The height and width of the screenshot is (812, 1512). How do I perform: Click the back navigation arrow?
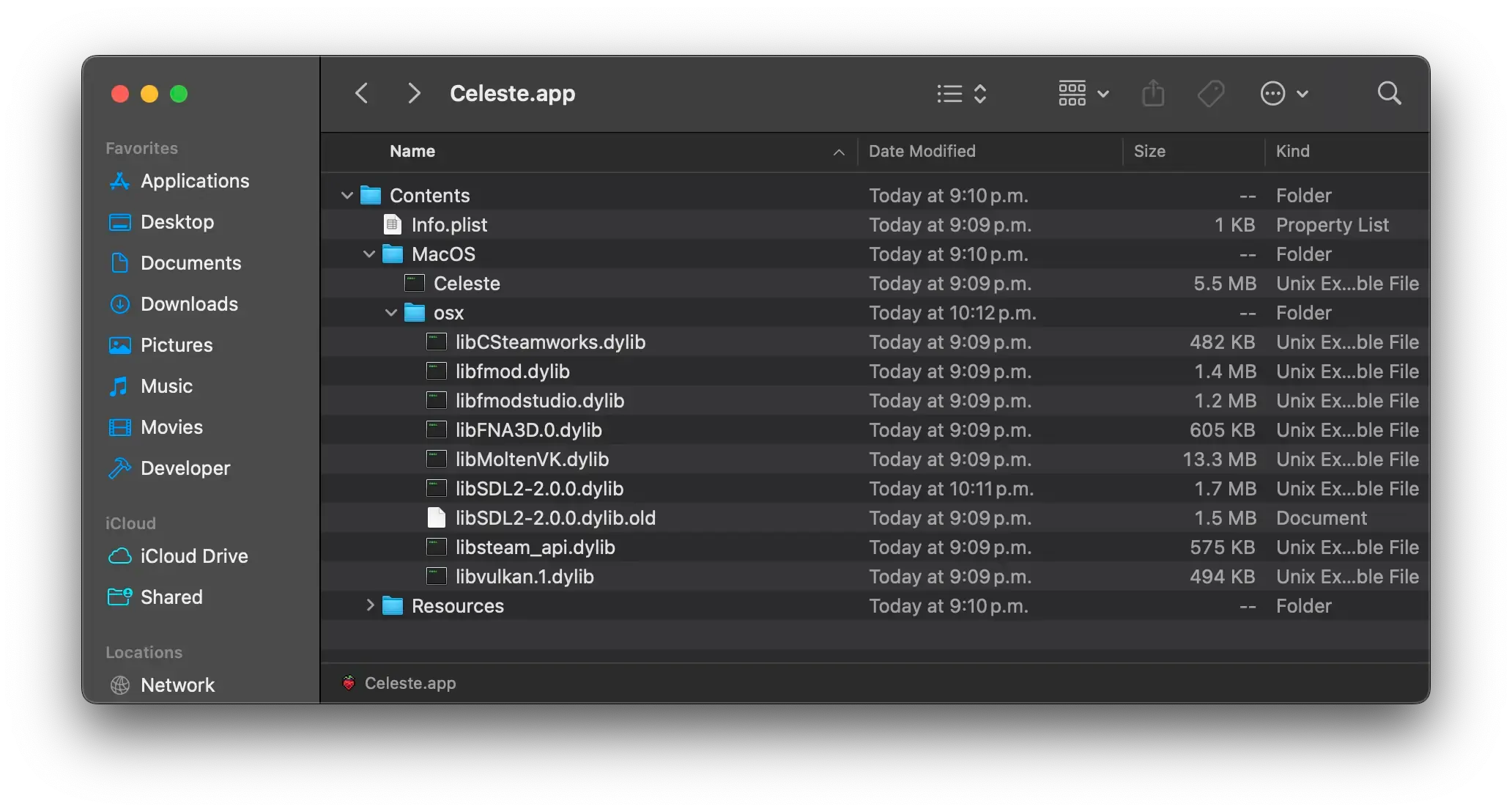[361, 93]
